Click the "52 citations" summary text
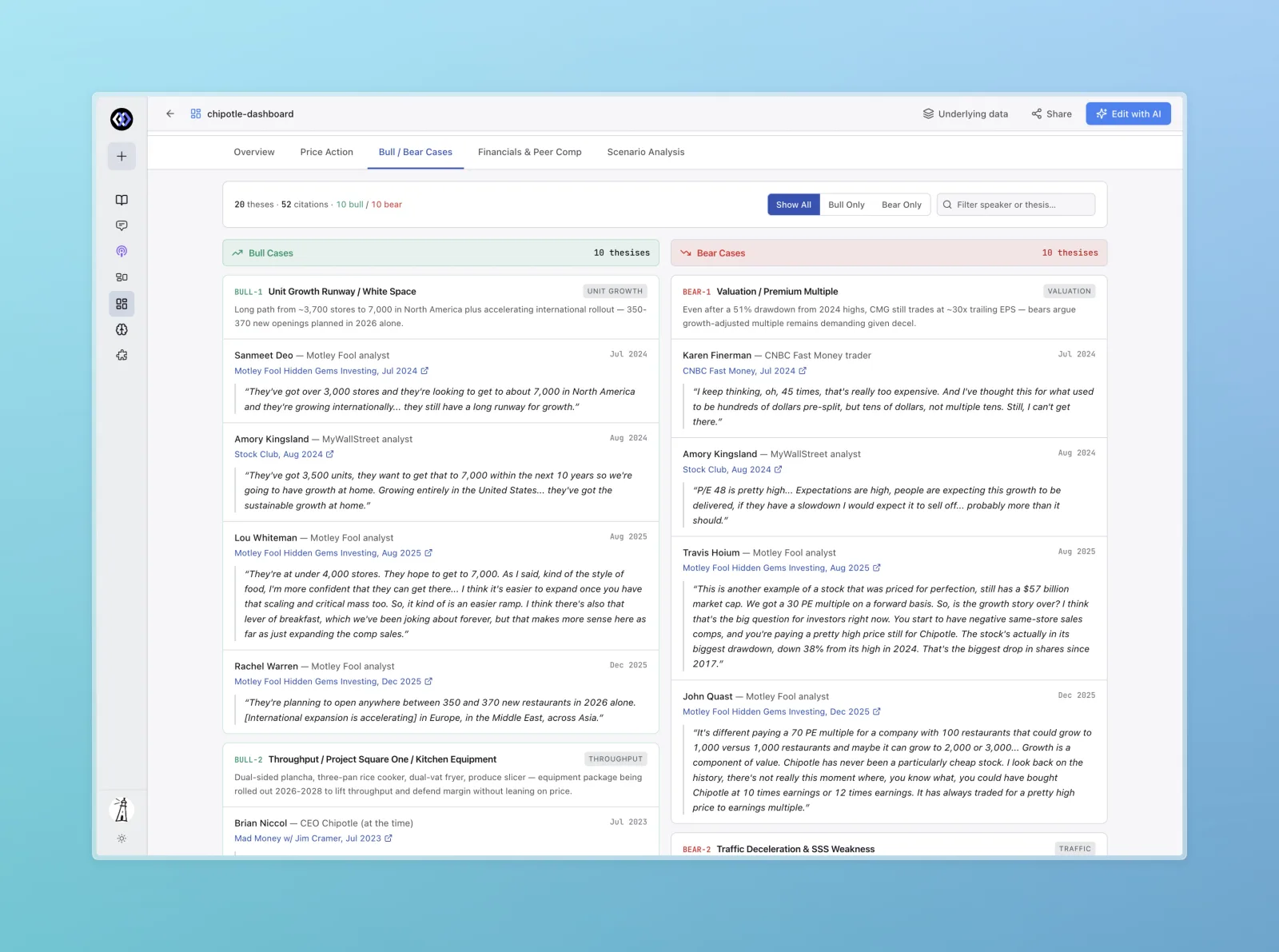The width and height of the screenshot is (1279, 952). 305,205
